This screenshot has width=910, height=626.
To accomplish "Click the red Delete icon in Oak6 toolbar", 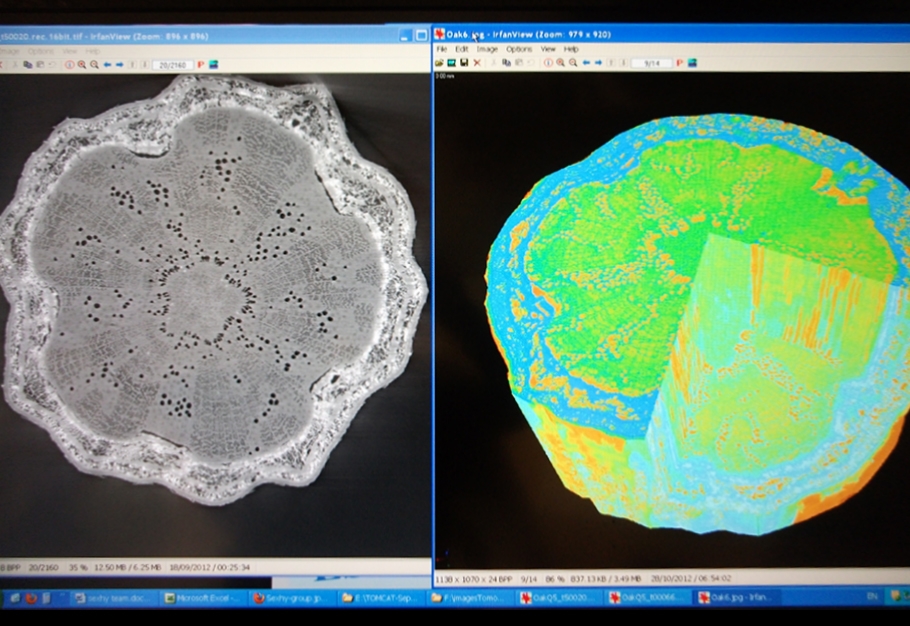I will tap(477, 63).
